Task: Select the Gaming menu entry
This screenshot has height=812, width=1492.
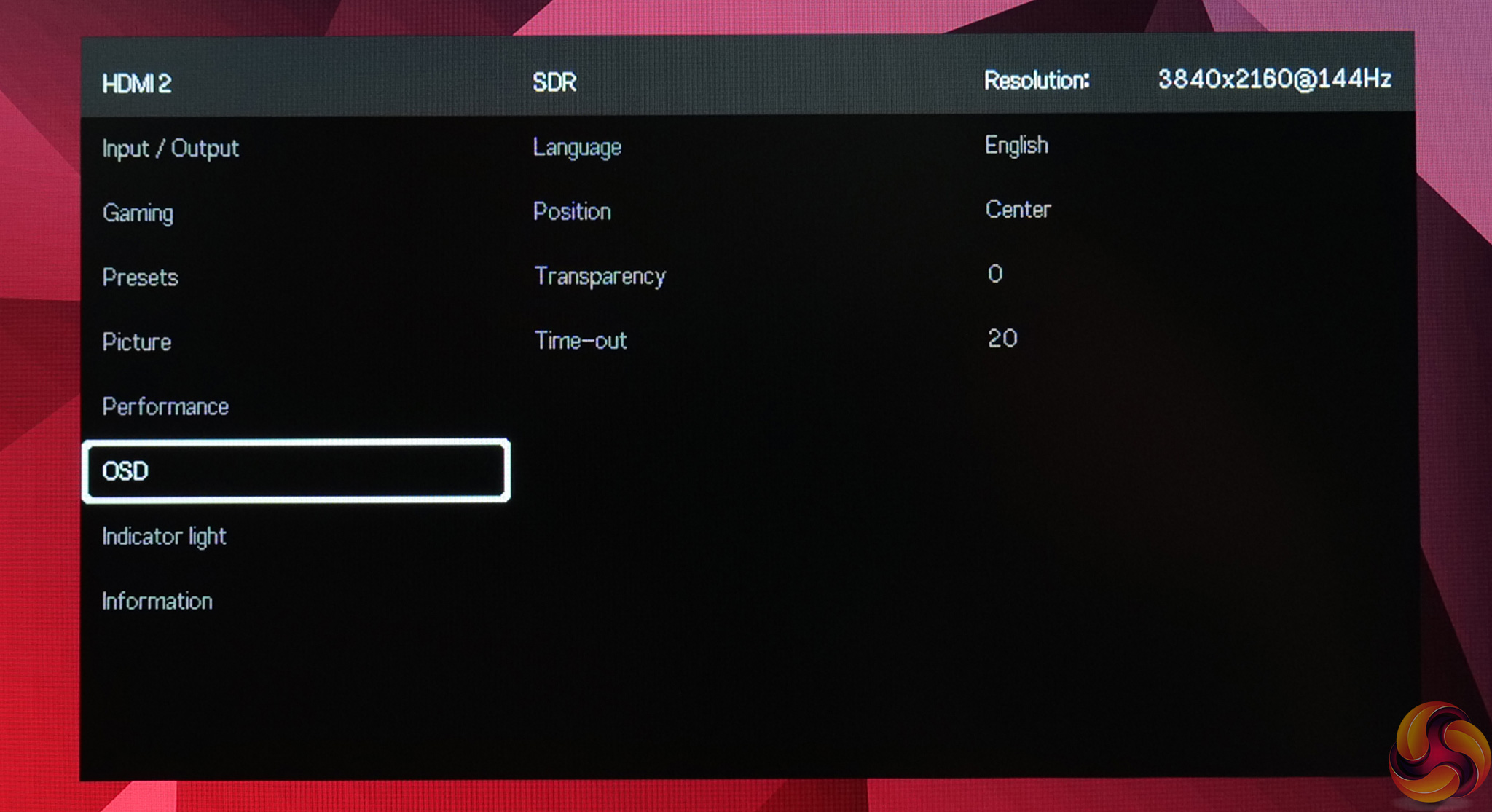Action: point(138,213)
